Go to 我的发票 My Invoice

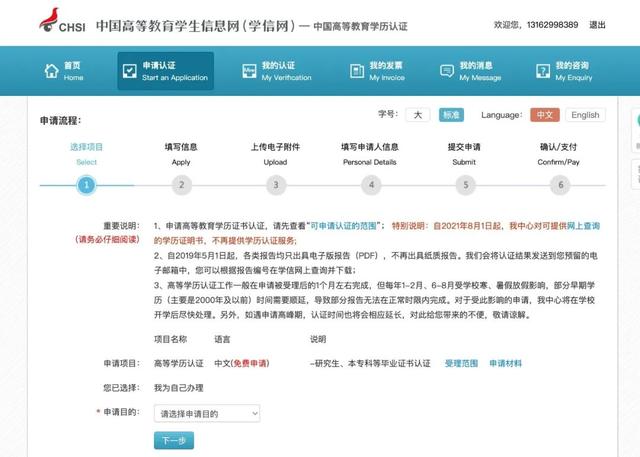coord(377,71)
